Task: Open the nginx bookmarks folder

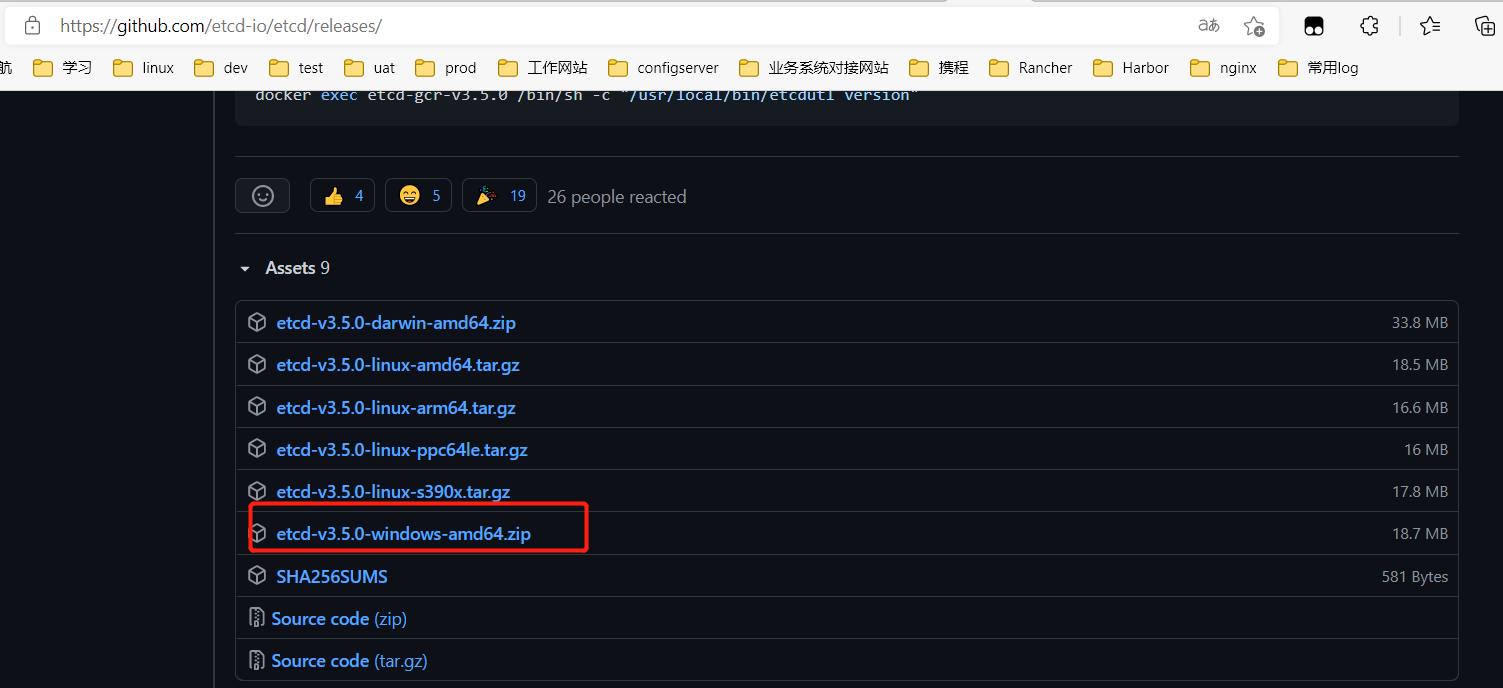Action: point(1224,68)
